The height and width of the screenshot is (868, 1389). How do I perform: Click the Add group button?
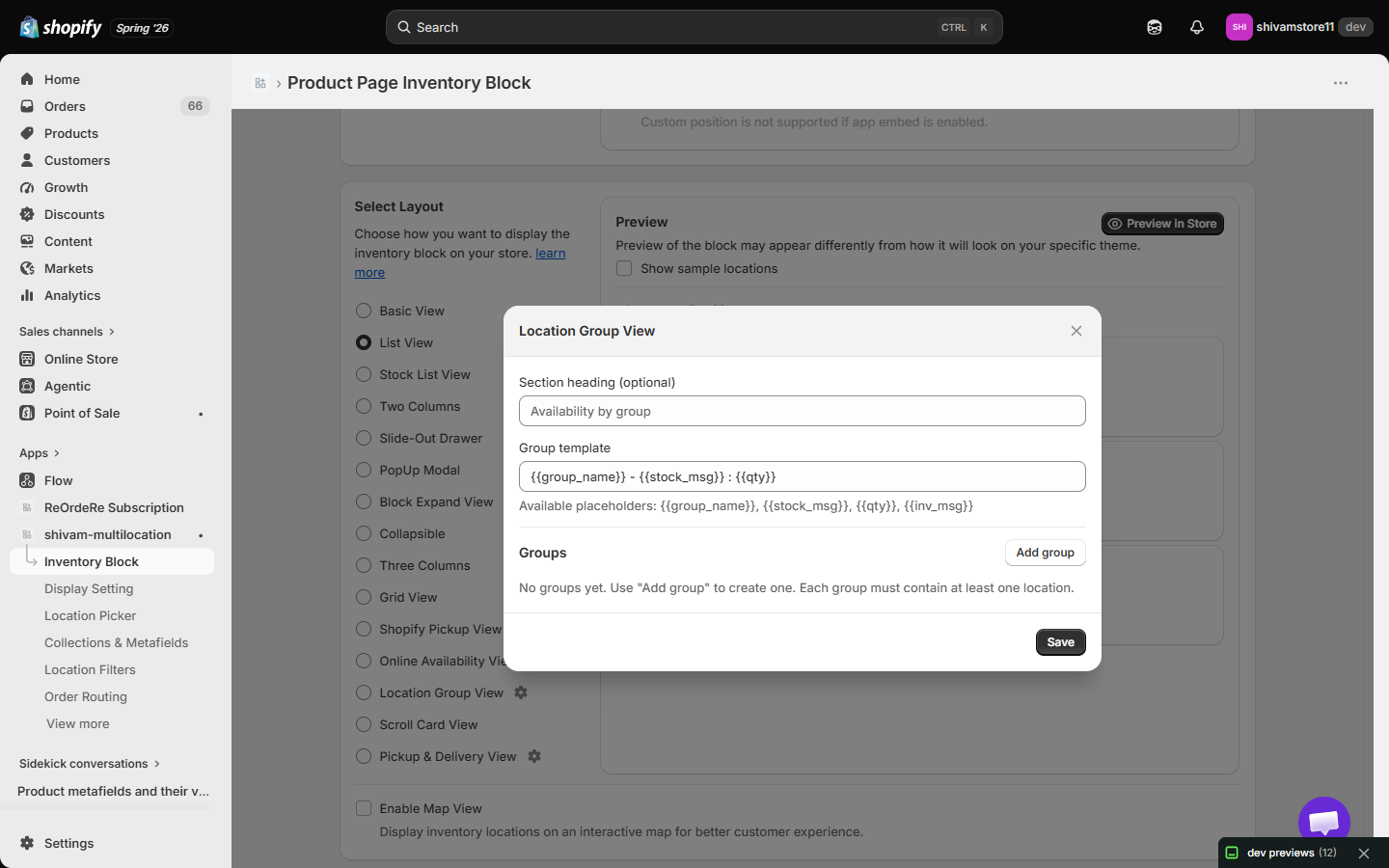click(1046, 553)
